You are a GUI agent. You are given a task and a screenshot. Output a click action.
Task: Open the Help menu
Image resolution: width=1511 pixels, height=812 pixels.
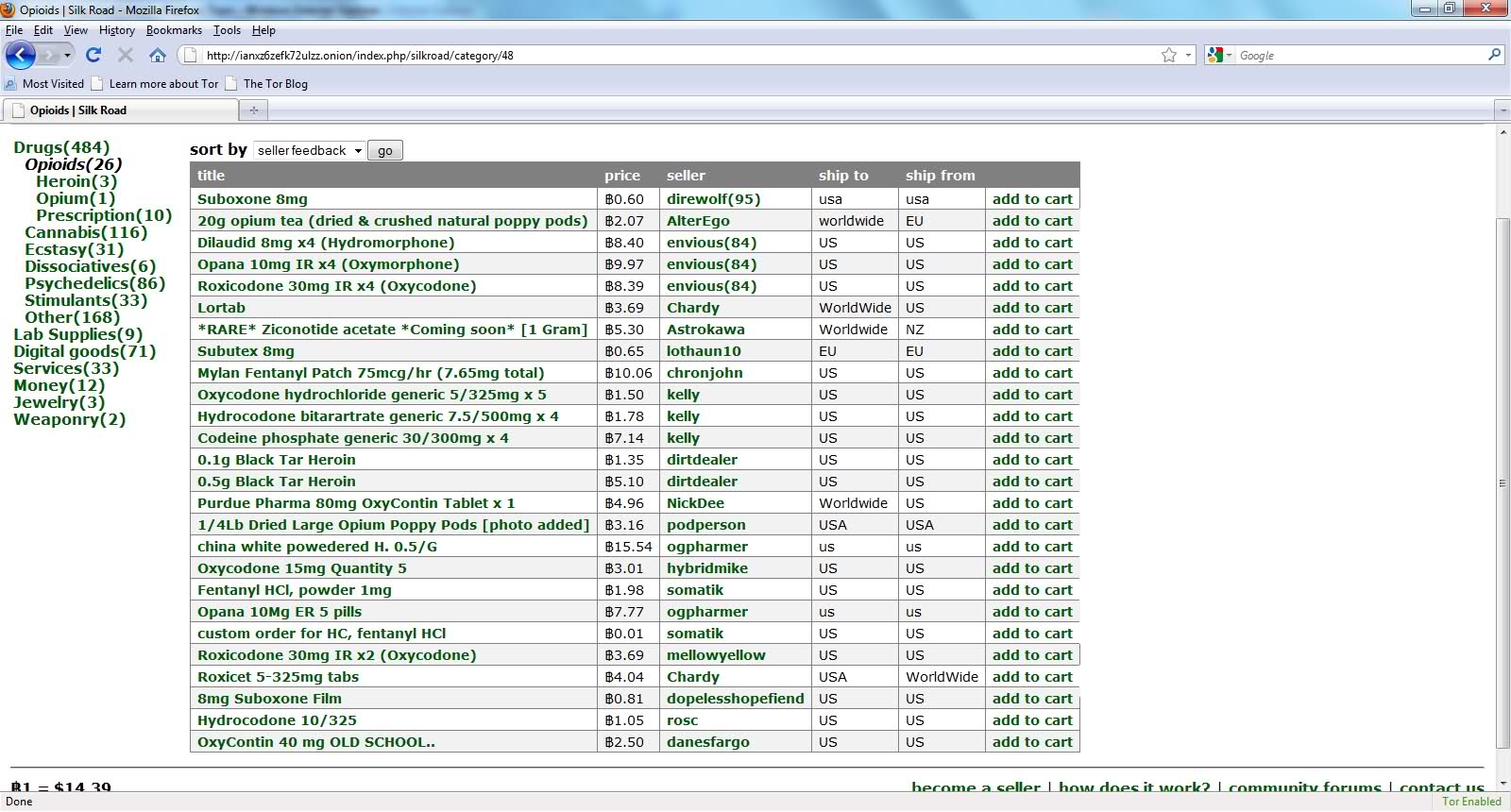point(263,30)
